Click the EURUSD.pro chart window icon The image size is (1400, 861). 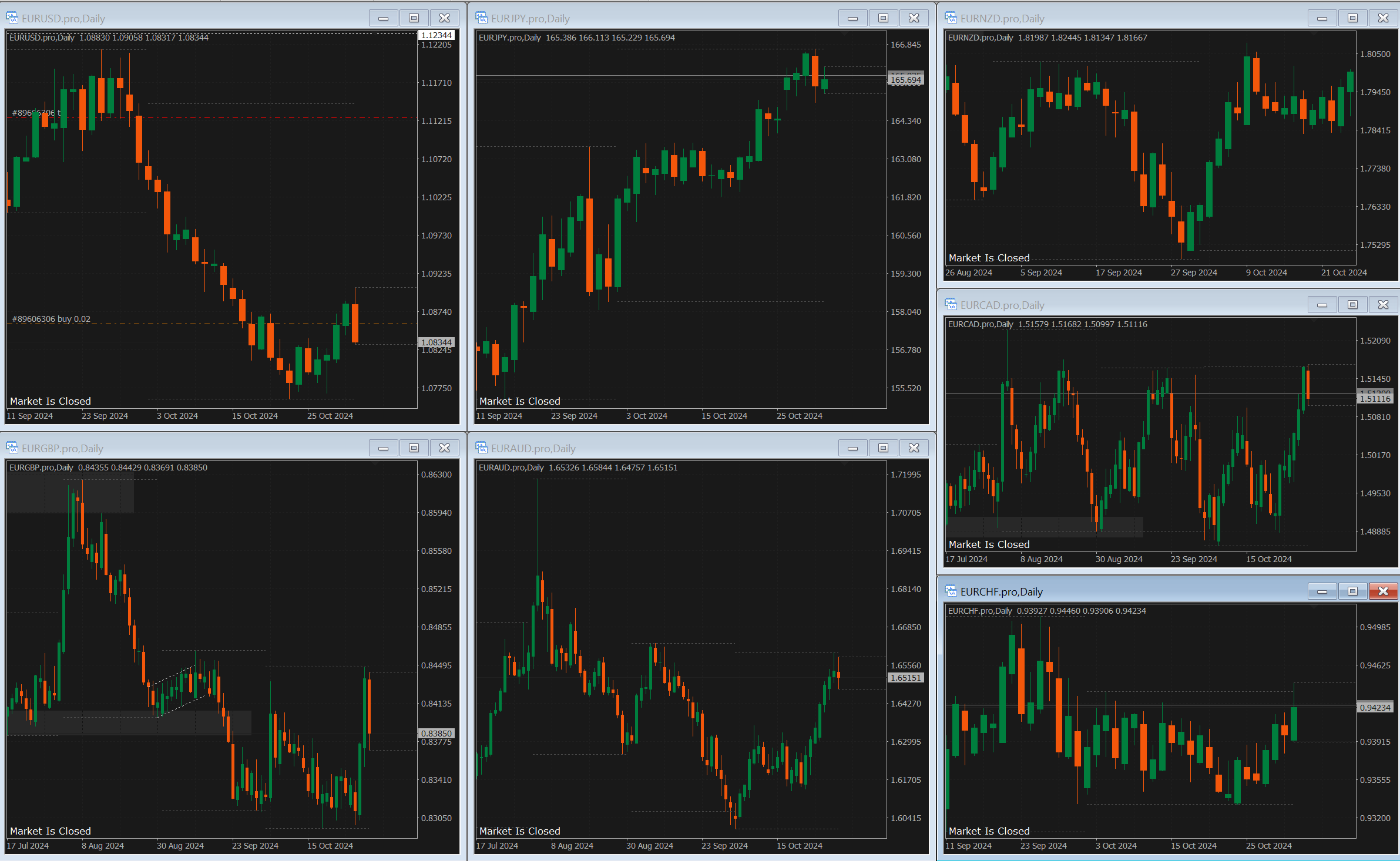[12, 18]
